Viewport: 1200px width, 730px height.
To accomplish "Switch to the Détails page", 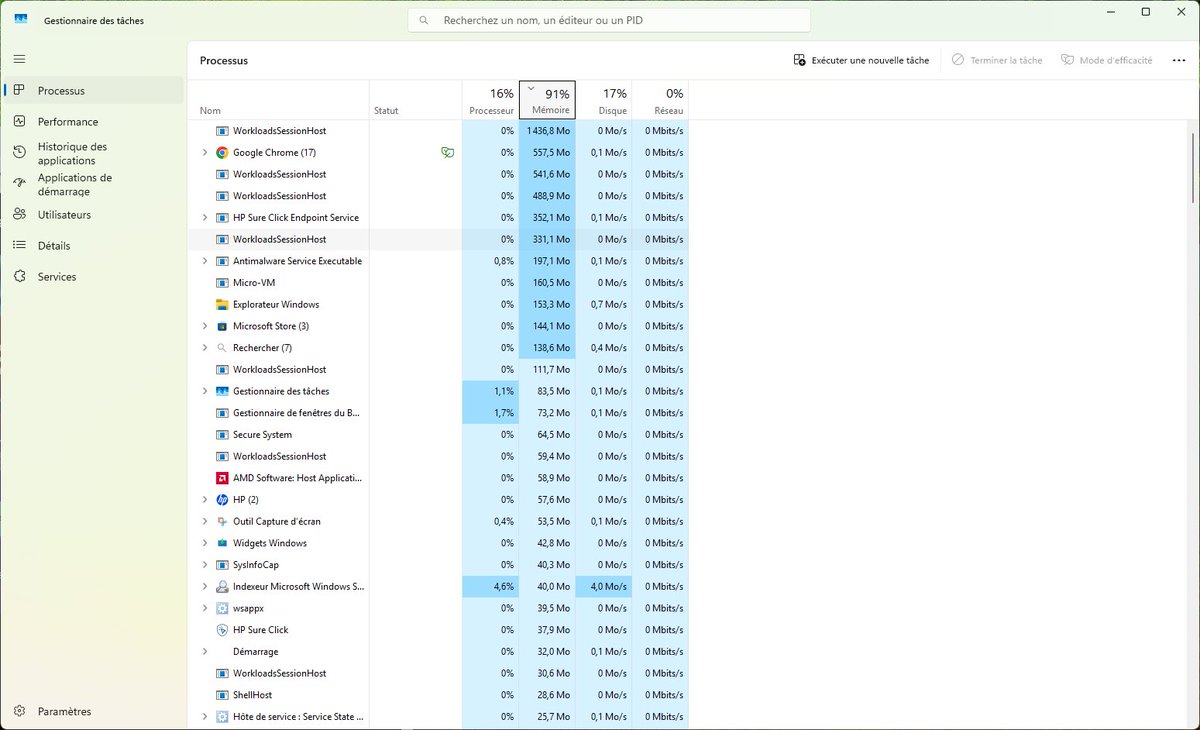I will 94,245.
